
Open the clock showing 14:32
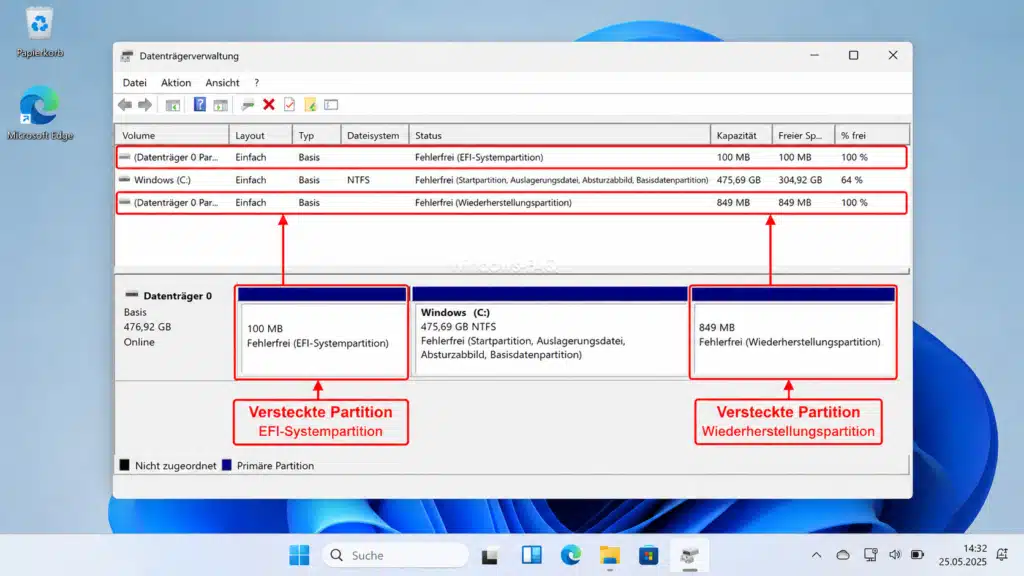962,555
